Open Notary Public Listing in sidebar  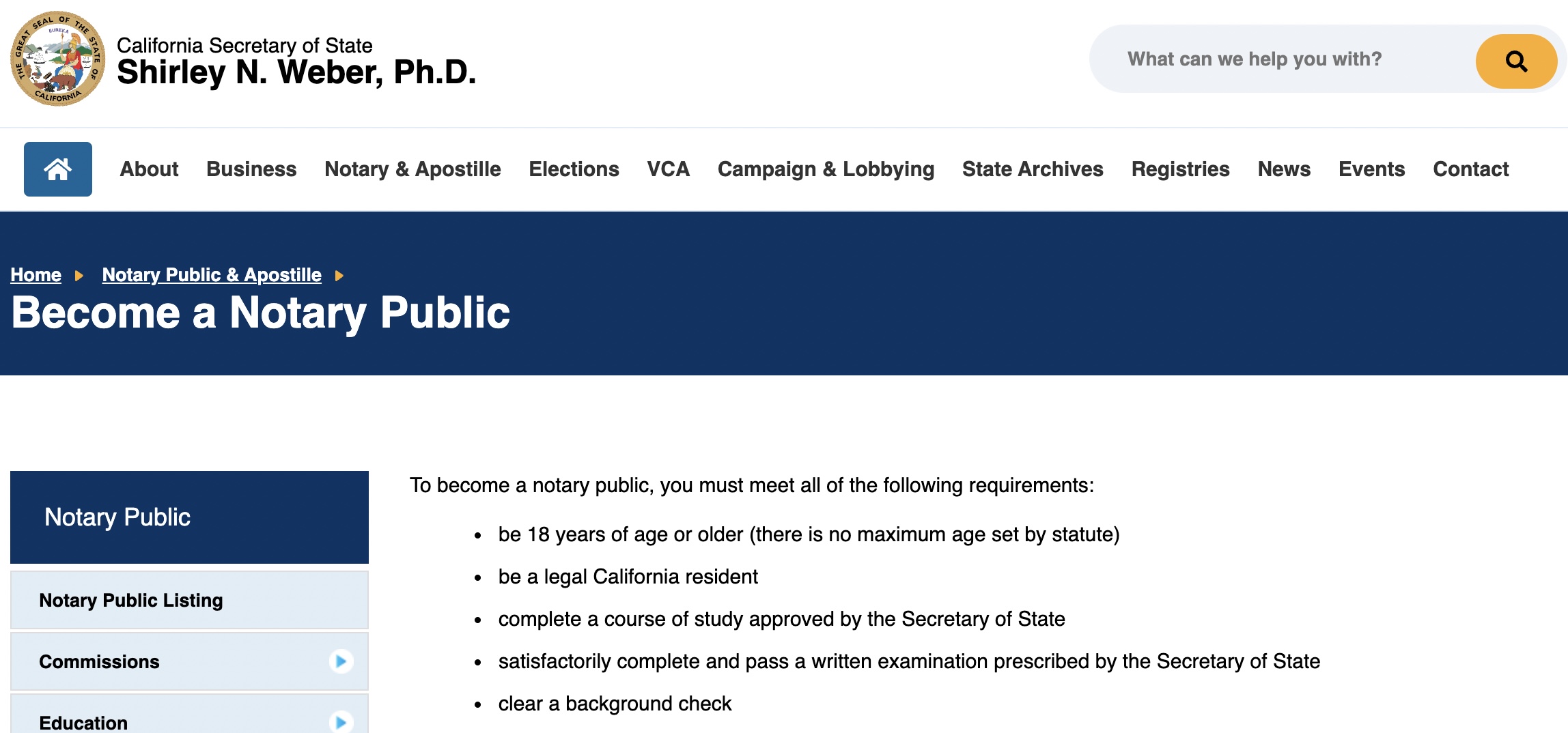(x=131, y=601)
